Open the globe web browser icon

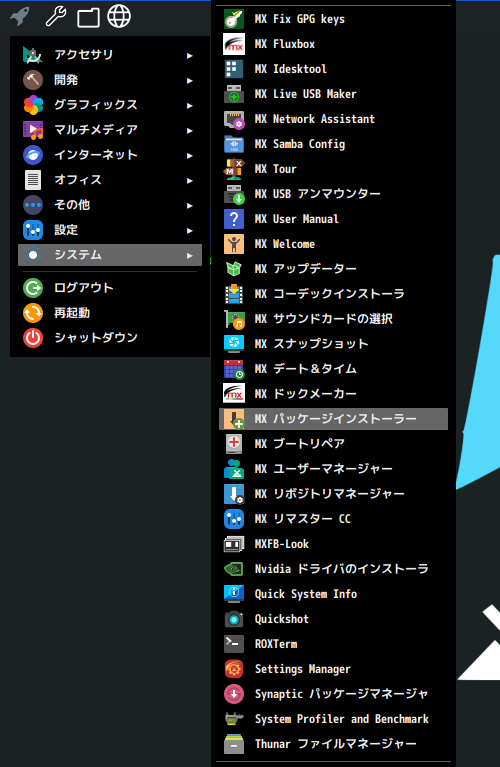(119, 16)
